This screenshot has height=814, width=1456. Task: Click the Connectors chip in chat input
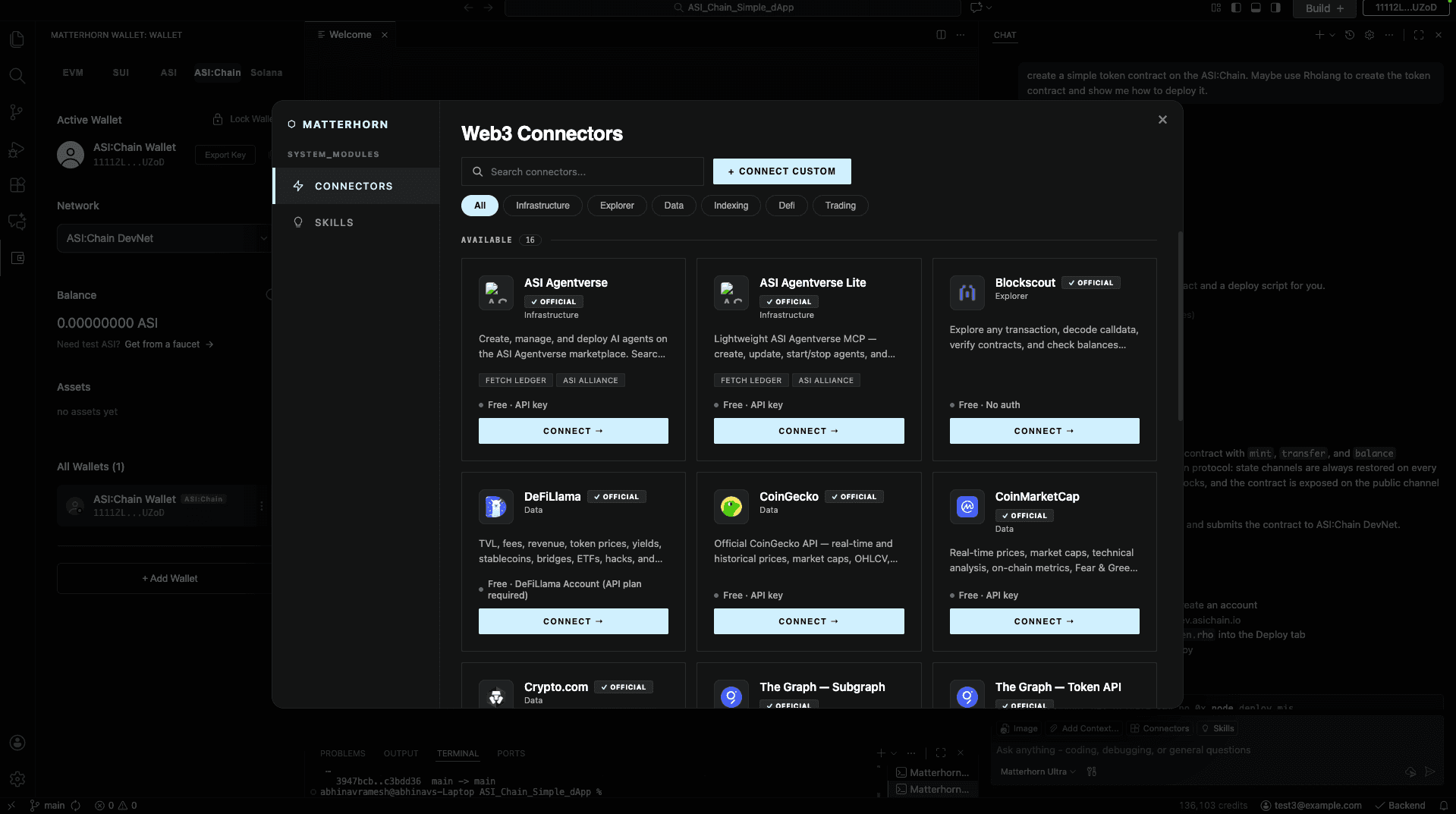[x=1159, y=728]
